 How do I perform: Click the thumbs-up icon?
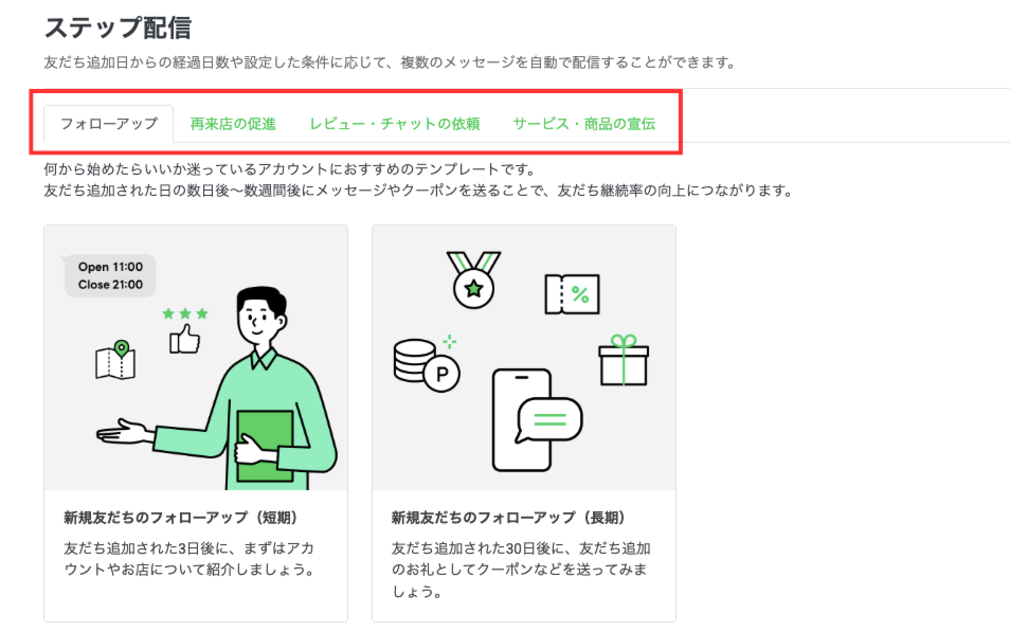[x=184, y=339]
